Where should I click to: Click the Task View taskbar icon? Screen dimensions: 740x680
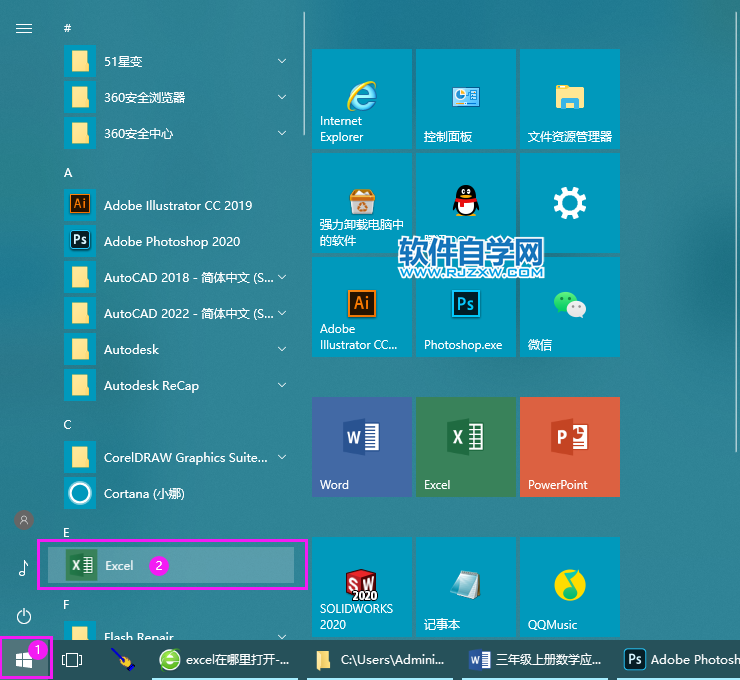71,660
